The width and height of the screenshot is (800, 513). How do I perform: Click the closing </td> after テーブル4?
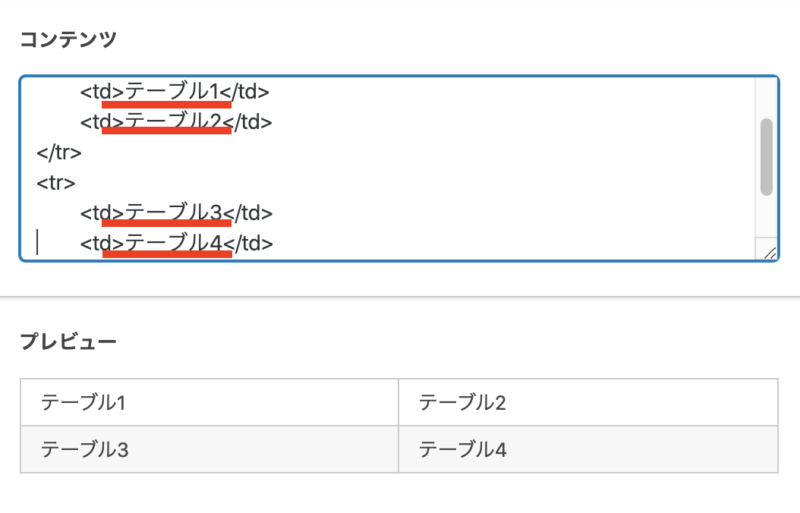pyautogui.click(x=248, y=243)
